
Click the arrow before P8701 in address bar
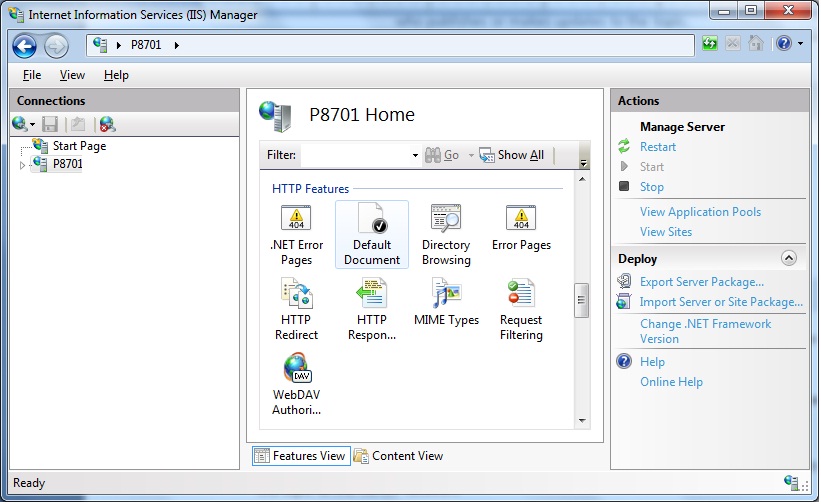click(119, 46)
